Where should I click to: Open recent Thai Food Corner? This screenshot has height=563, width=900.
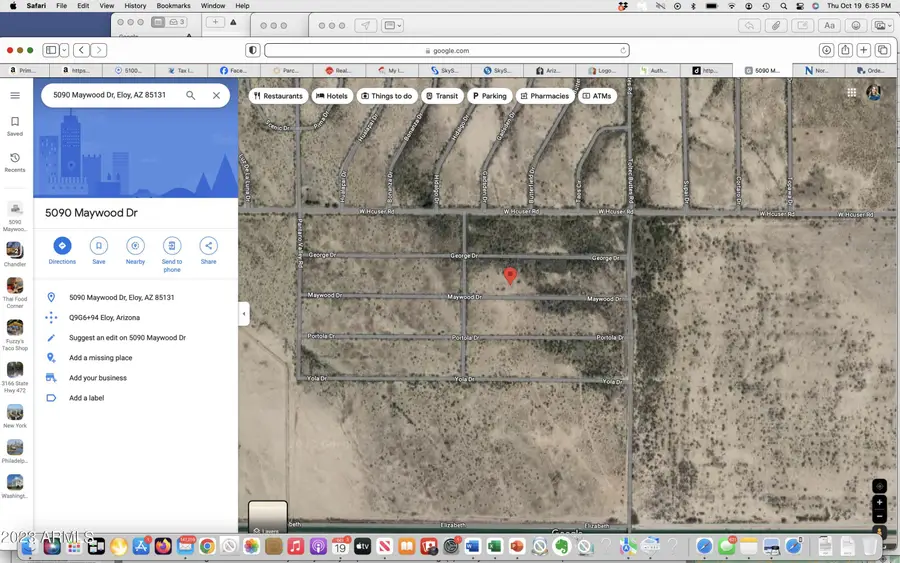(x=15, y=293)
